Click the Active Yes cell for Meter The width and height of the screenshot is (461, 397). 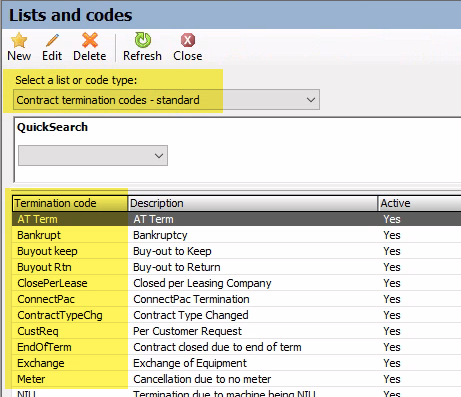point(392,379)
